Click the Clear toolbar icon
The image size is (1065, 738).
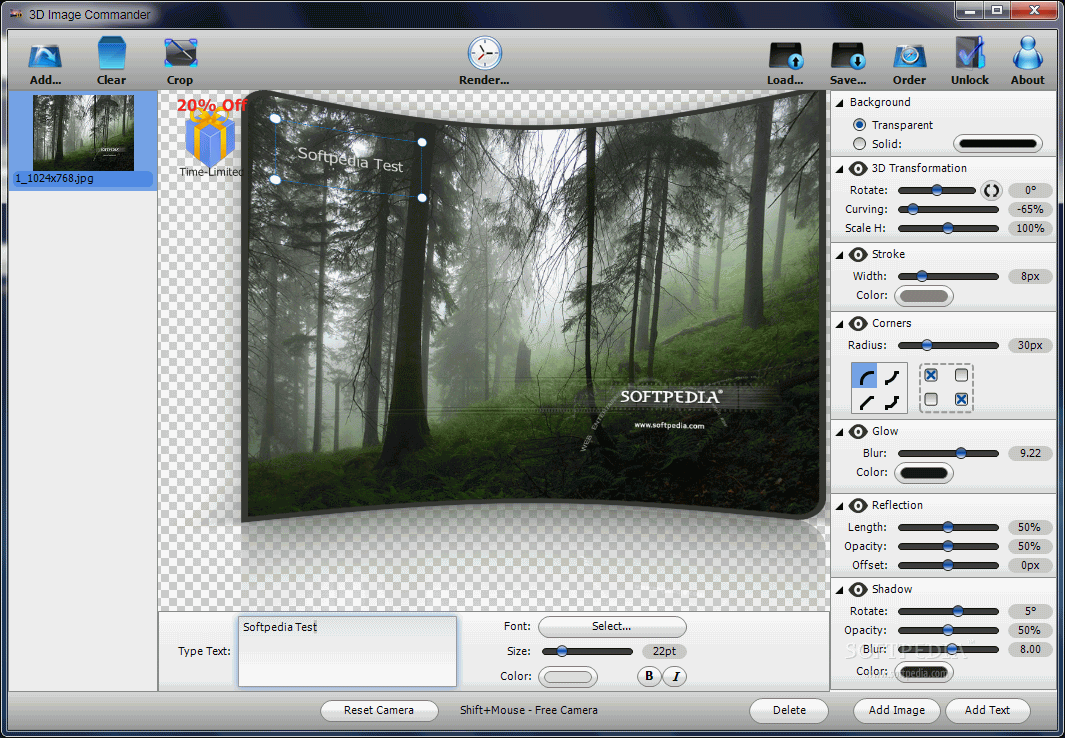click(111, 54)
